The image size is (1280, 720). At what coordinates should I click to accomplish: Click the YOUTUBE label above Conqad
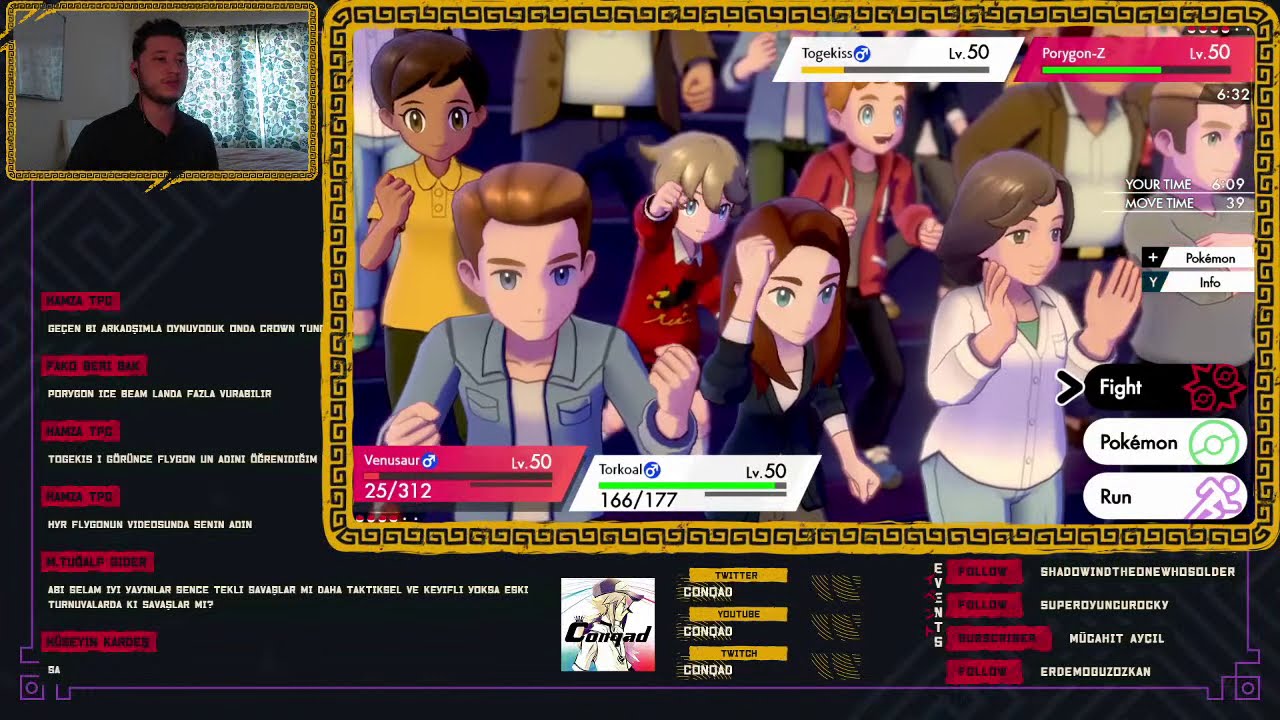[x=738, y=614]
